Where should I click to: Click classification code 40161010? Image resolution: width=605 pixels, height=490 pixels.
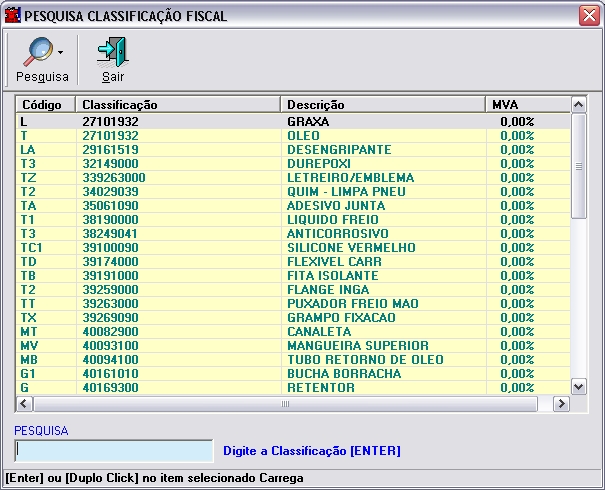[110, 373]
